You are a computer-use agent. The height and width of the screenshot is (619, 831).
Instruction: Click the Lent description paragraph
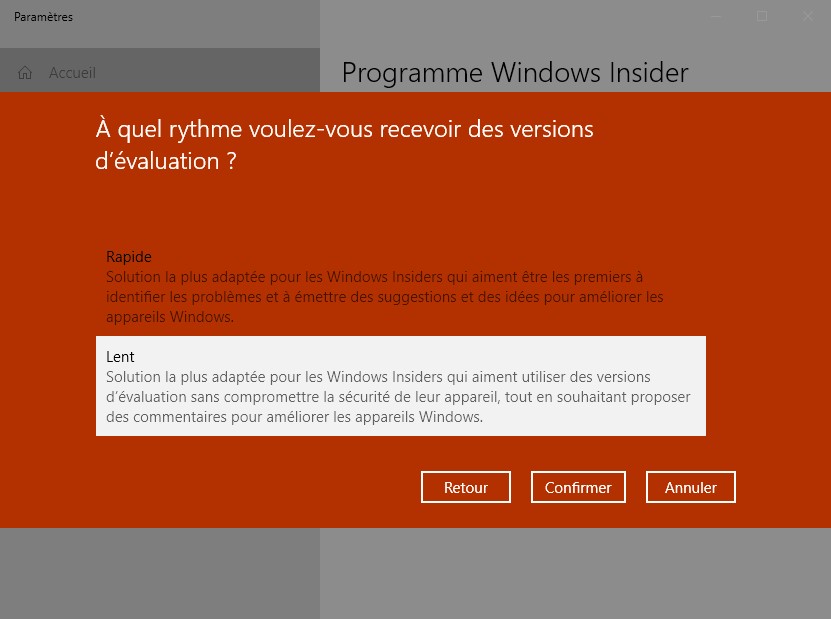coord(398,396)
